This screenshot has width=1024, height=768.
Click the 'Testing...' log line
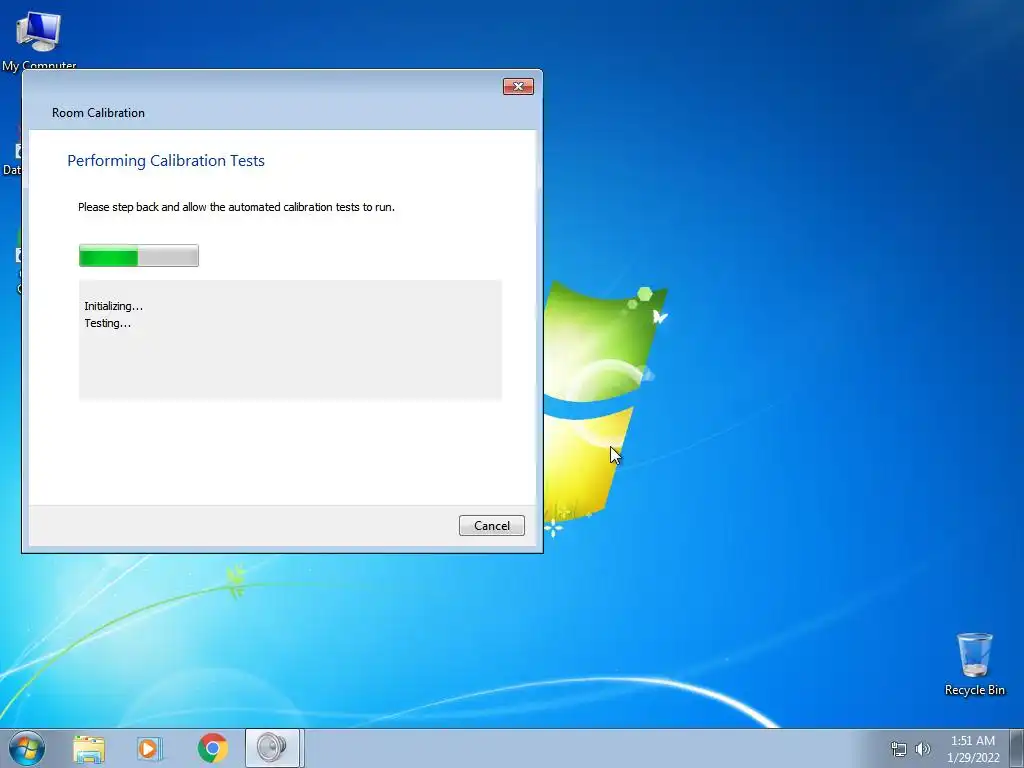(x=108, y=323)
